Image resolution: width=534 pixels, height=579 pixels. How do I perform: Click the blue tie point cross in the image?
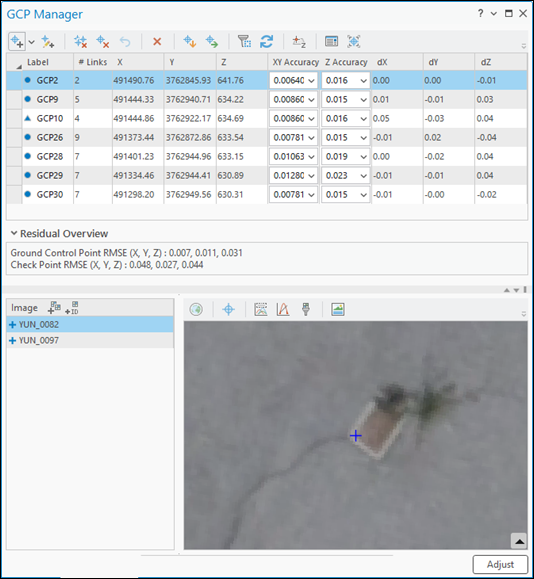click(x=356, y=436)
